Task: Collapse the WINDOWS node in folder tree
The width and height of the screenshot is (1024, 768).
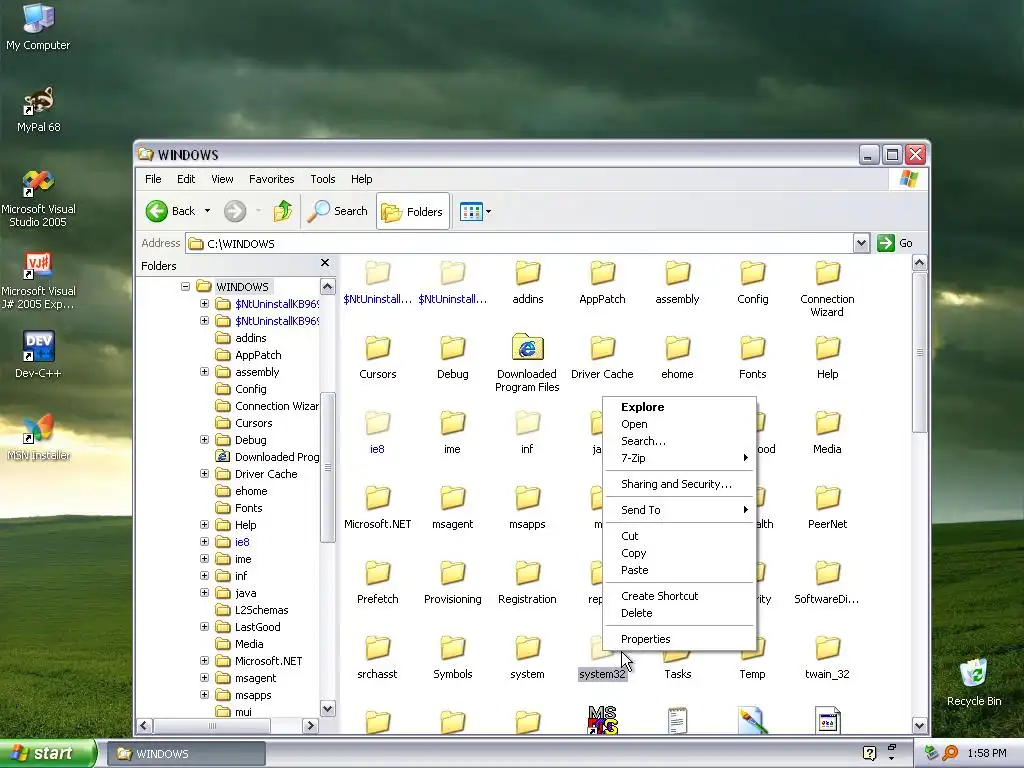Action: 185,286
